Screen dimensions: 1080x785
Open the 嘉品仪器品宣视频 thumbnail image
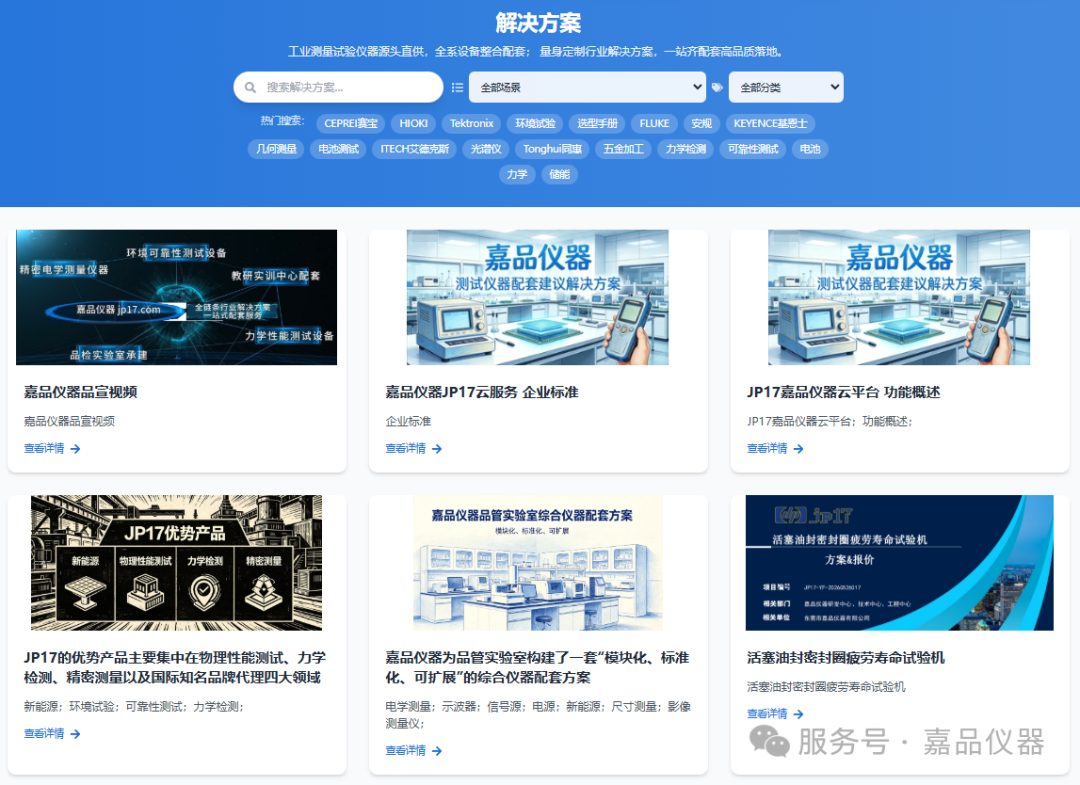tap(176, 297)
